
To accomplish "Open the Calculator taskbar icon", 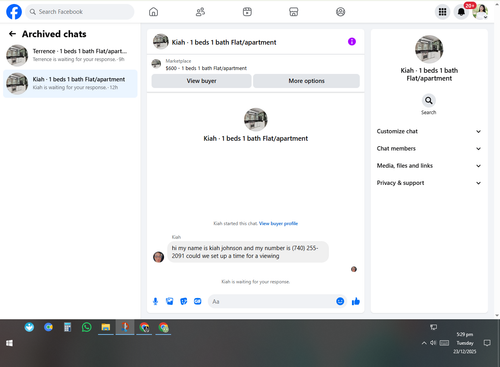I will pyautogui.click(x=68, y=327).
